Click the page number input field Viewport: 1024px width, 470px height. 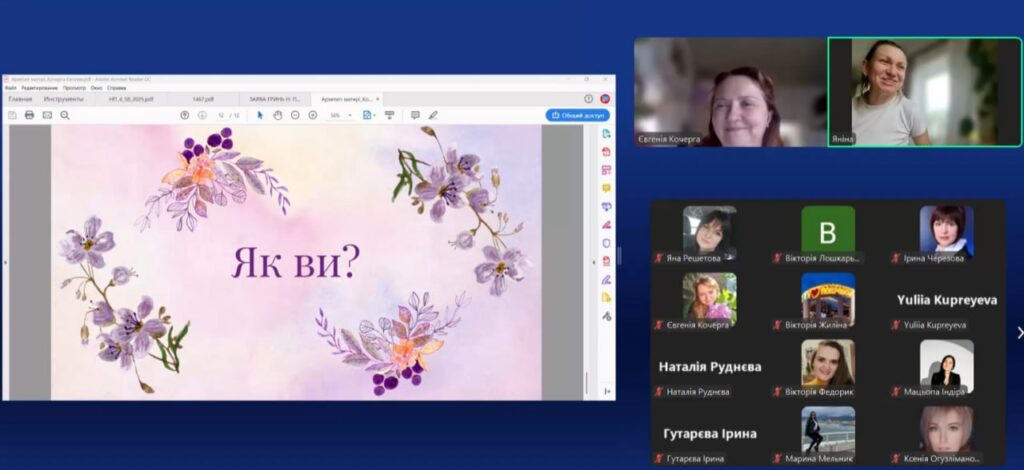click(x=221, y=115)
